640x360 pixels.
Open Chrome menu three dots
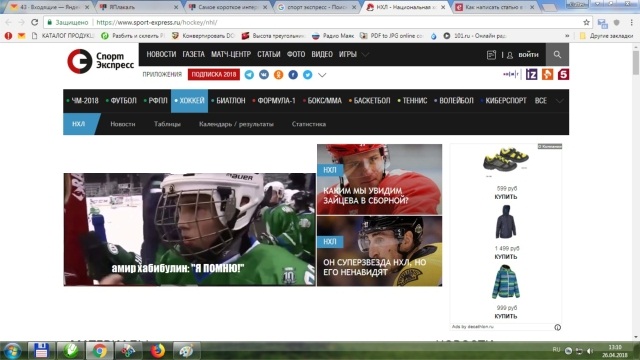click(x=632, y=22)
